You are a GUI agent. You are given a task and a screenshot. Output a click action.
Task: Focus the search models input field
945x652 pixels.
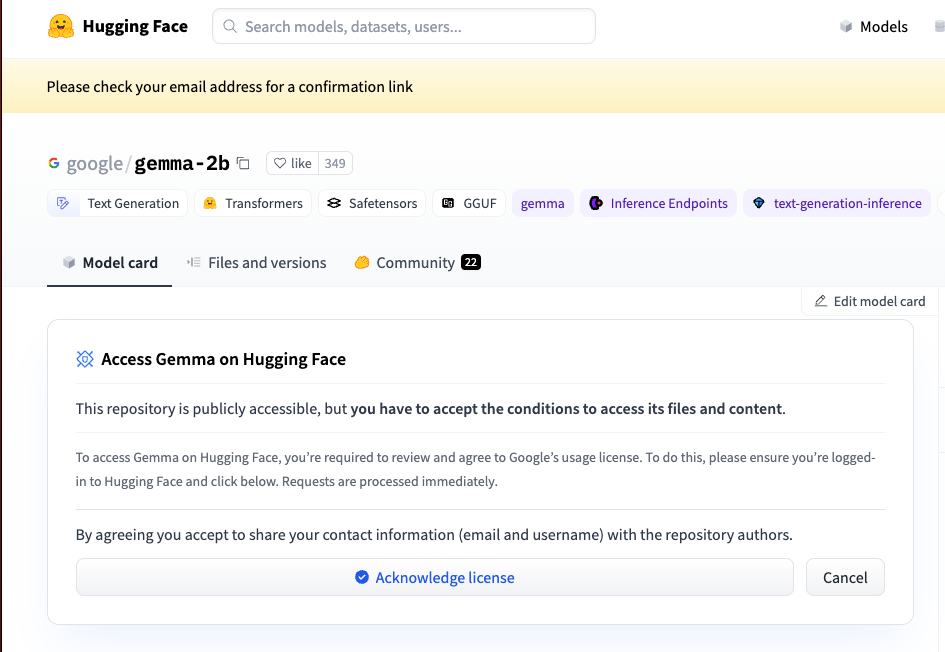(404, 27)
